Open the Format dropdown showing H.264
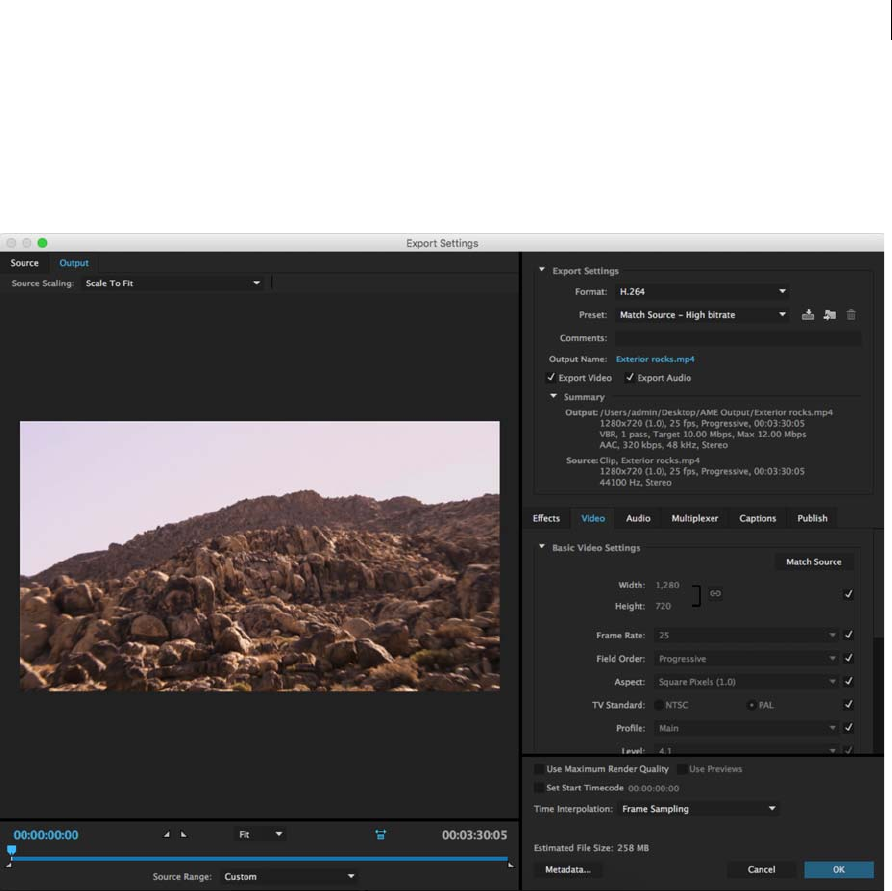 coord(701,292)
